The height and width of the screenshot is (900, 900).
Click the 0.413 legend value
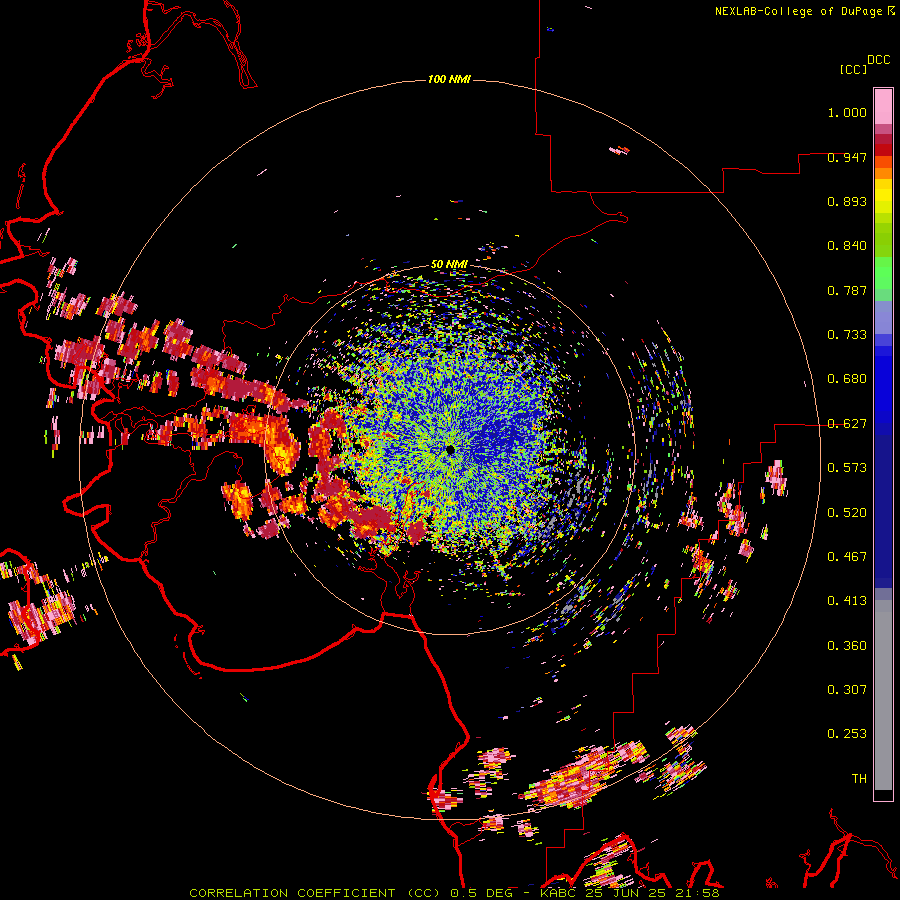pos(847,601)
